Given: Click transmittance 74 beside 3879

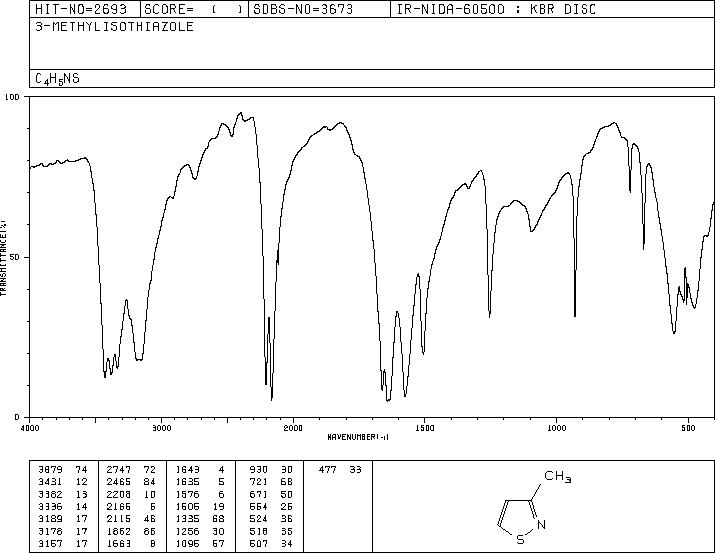Looking at the screenshot, I should coord(81,470).
